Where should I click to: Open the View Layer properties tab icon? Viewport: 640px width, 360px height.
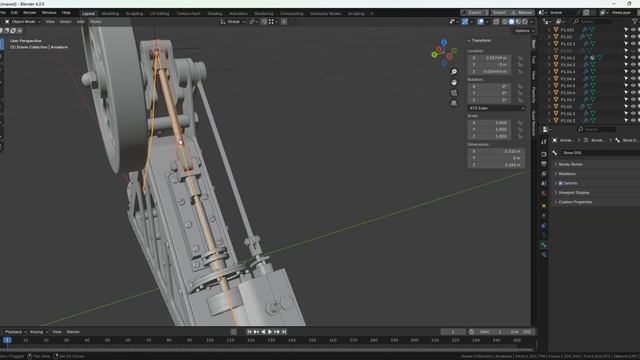[544, 174]
